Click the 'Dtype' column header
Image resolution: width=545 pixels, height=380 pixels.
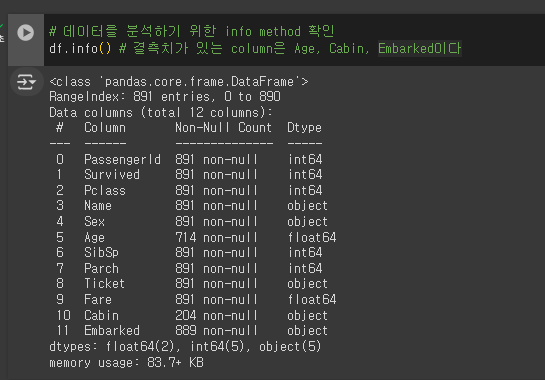pyautogui.click(x=304, y=128)
